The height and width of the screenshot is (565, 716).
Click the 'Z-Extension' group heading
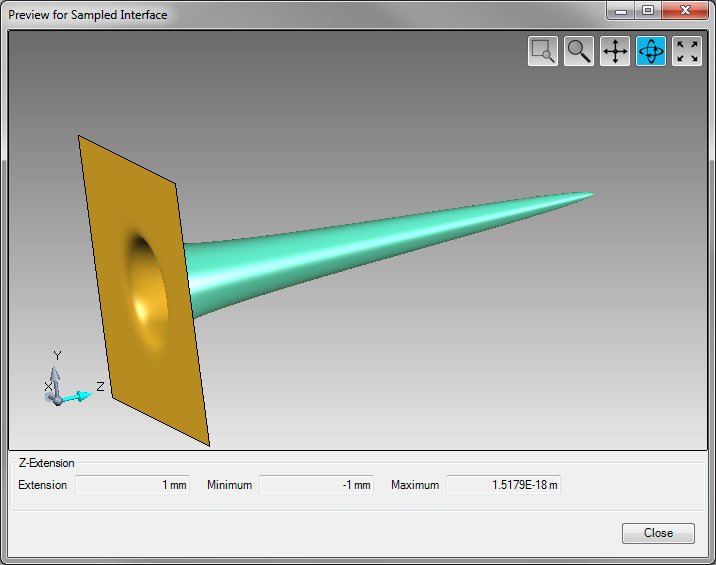click(x=46, y=463)
